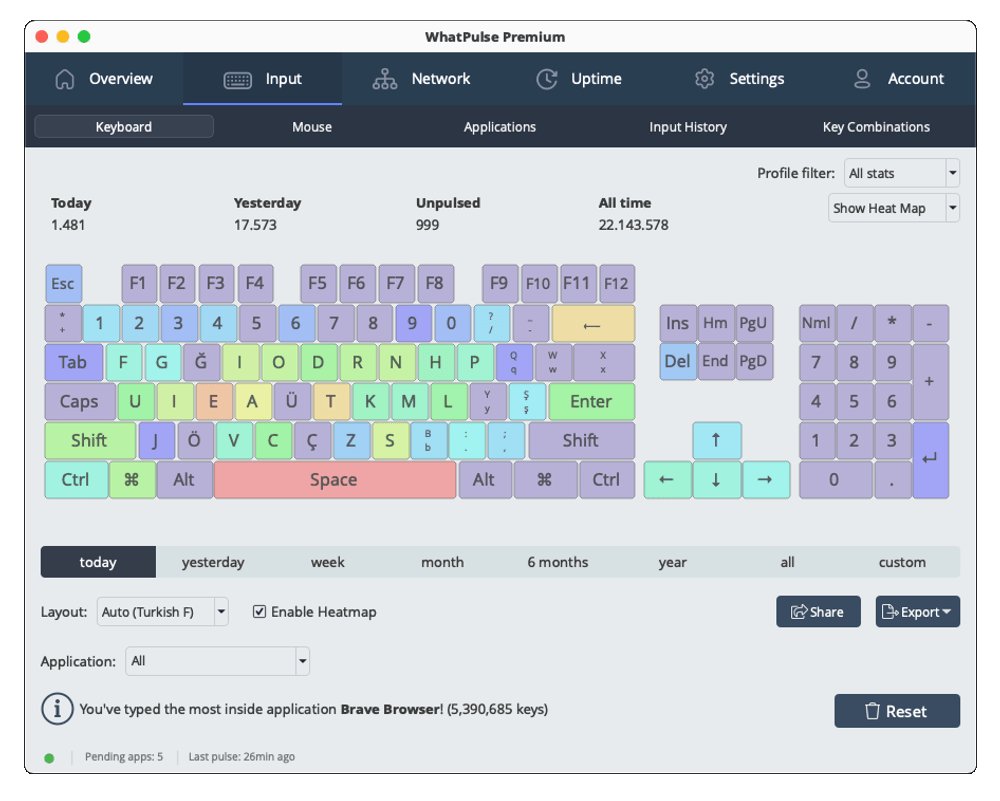1000x801 pixels.
Task: Click the left command key on heatmap
Action: (132, 480)
